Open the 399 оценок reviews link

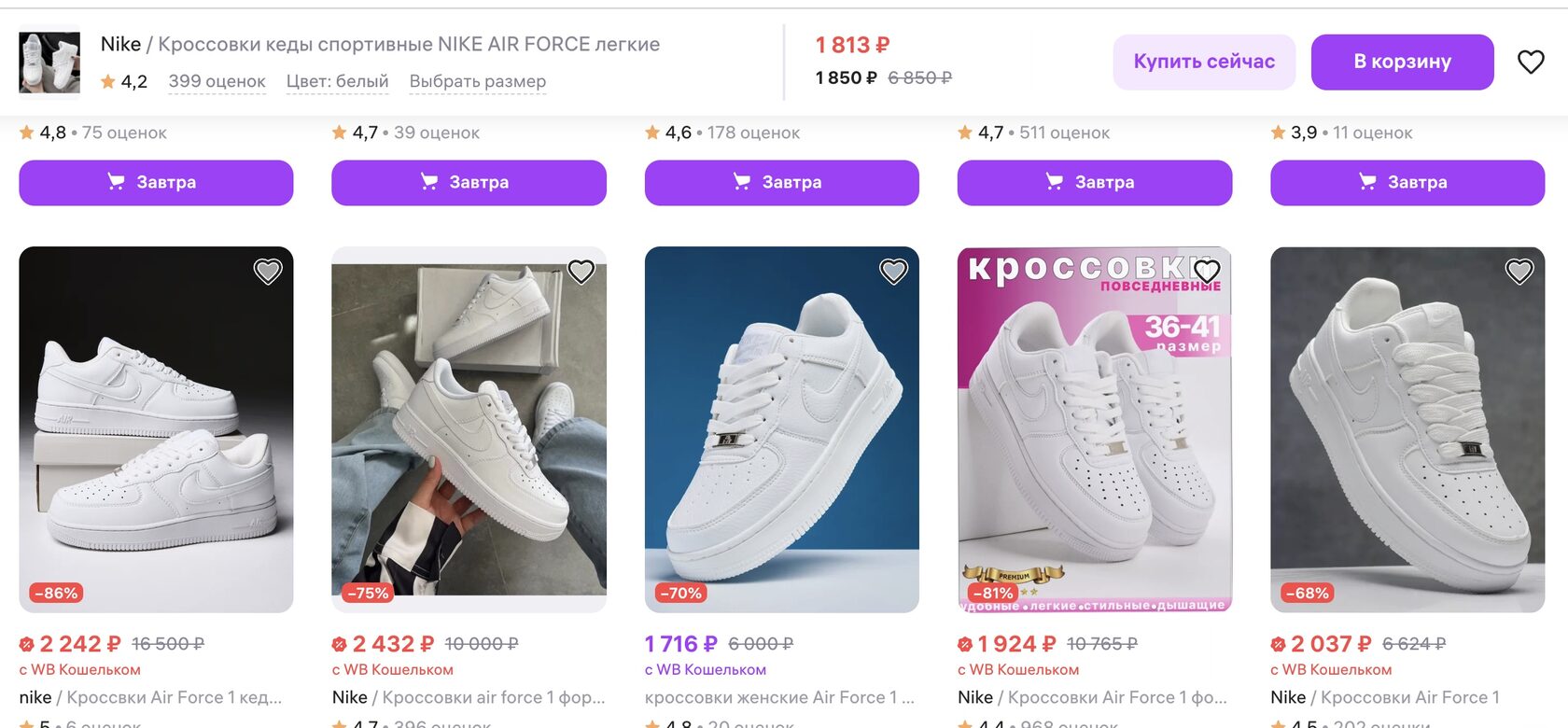217,82
